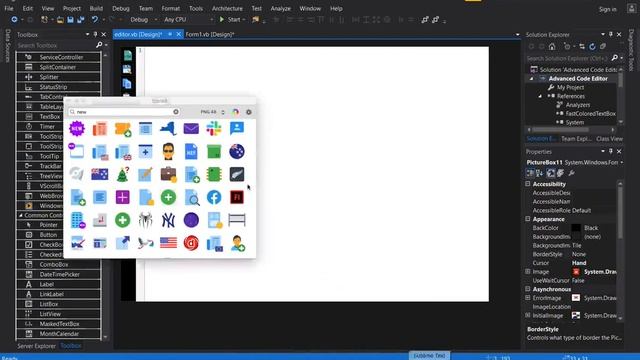
Task: Clear the icon search field with x
Action: click(176, 112)
